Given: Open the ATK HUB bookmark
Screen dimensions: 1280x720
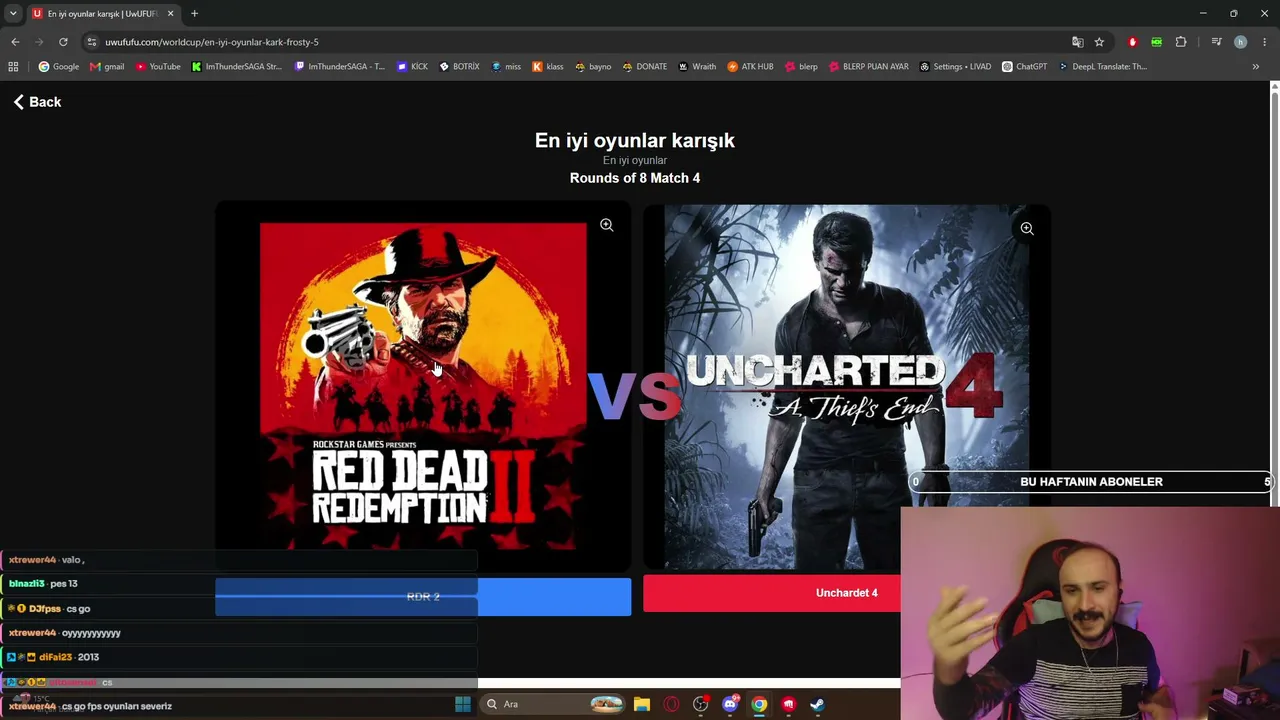Looking at the screenshot, I should (x=750, y=67).
